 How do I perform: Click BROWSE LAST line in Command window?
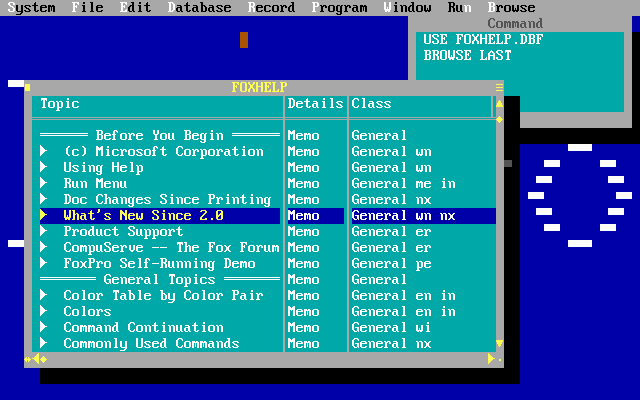(467, 56)
